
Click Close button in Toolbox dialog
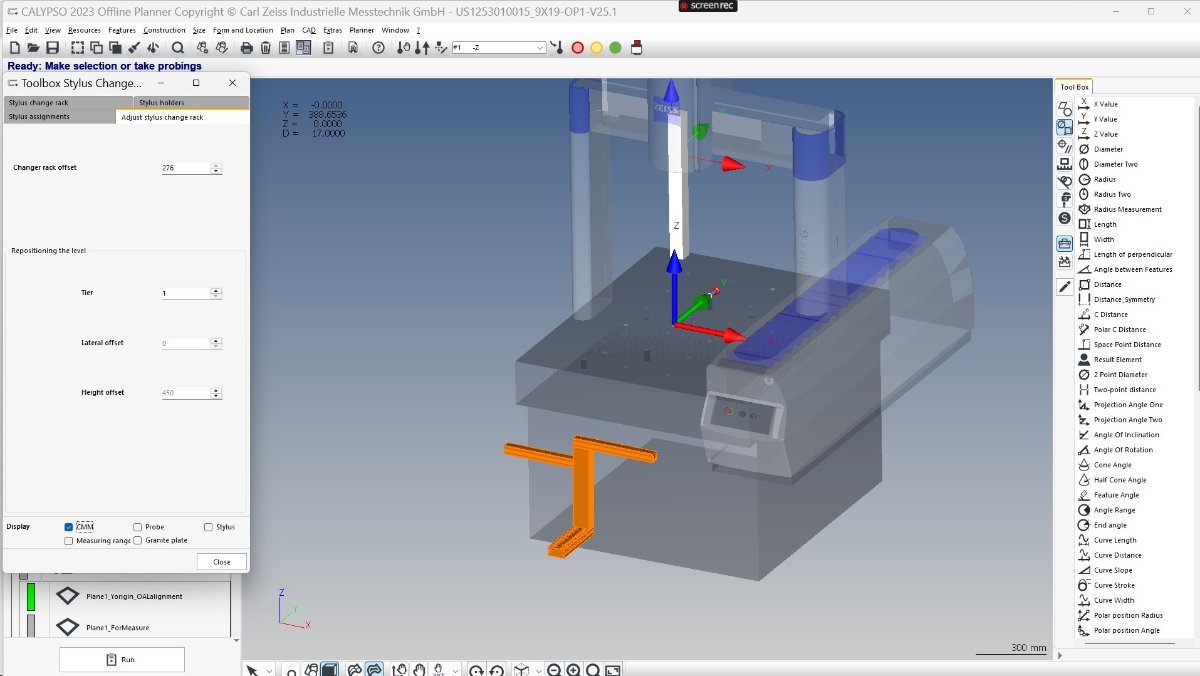pos(222,562)
